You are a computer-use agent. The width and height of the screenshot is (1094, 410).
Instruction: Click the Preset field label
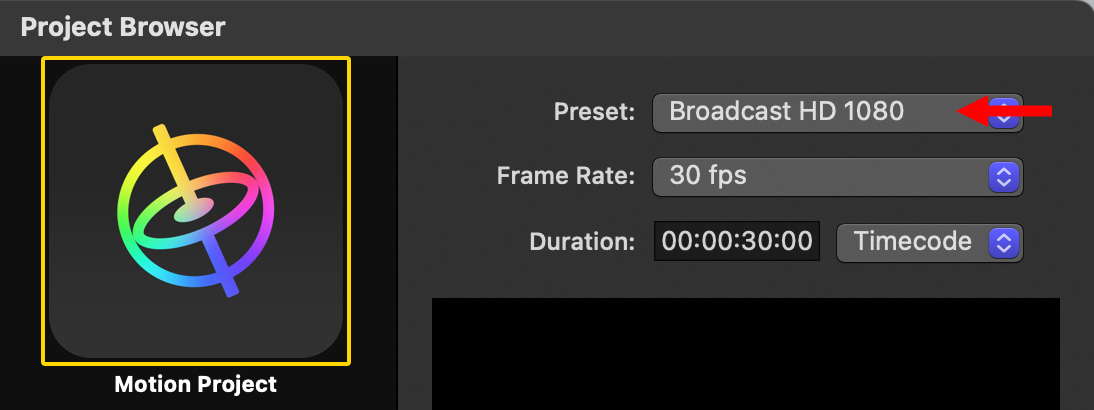(594, 112)
